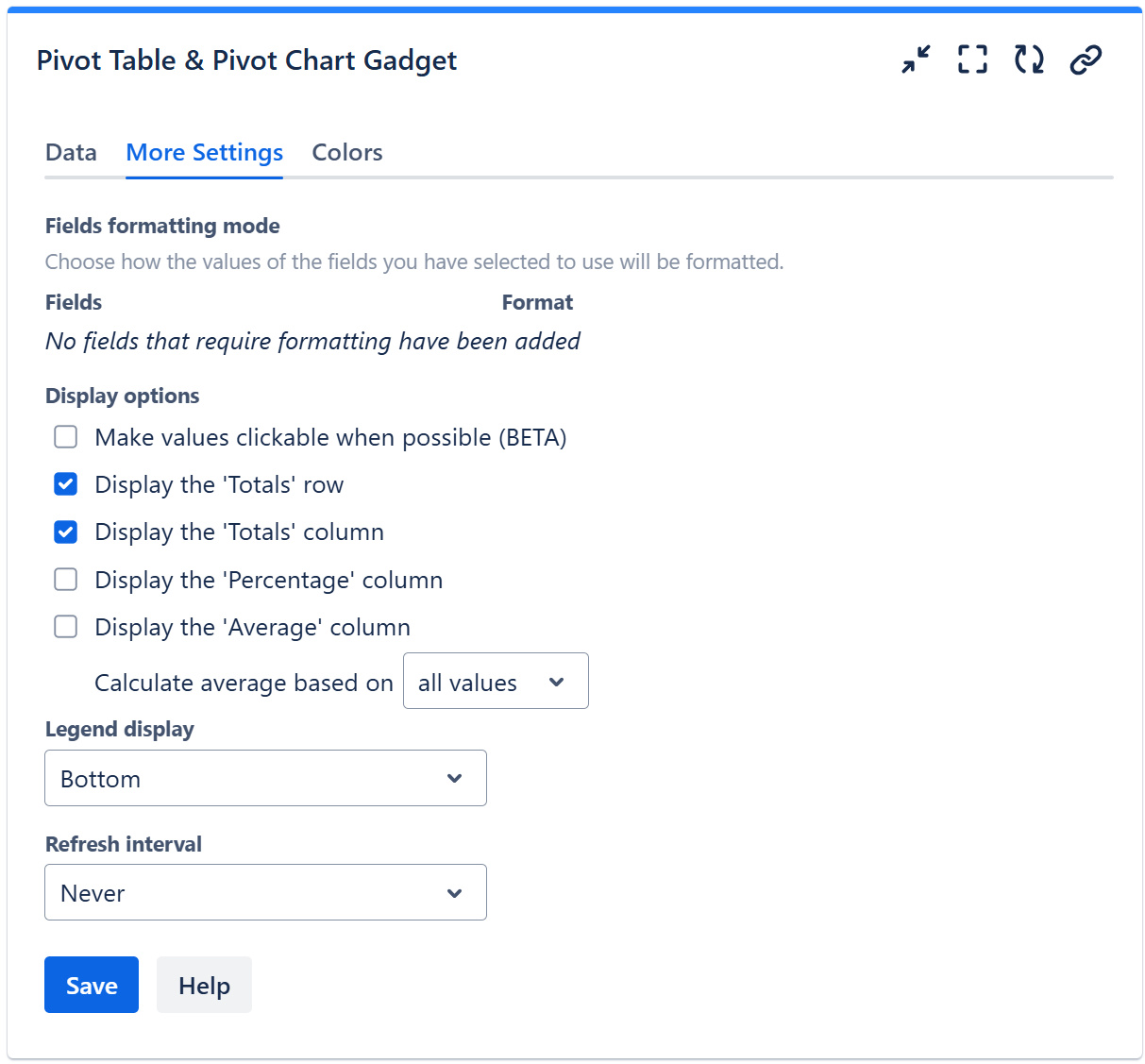Switch to the Data tab
The image size is (1145, 1064).
71,153
